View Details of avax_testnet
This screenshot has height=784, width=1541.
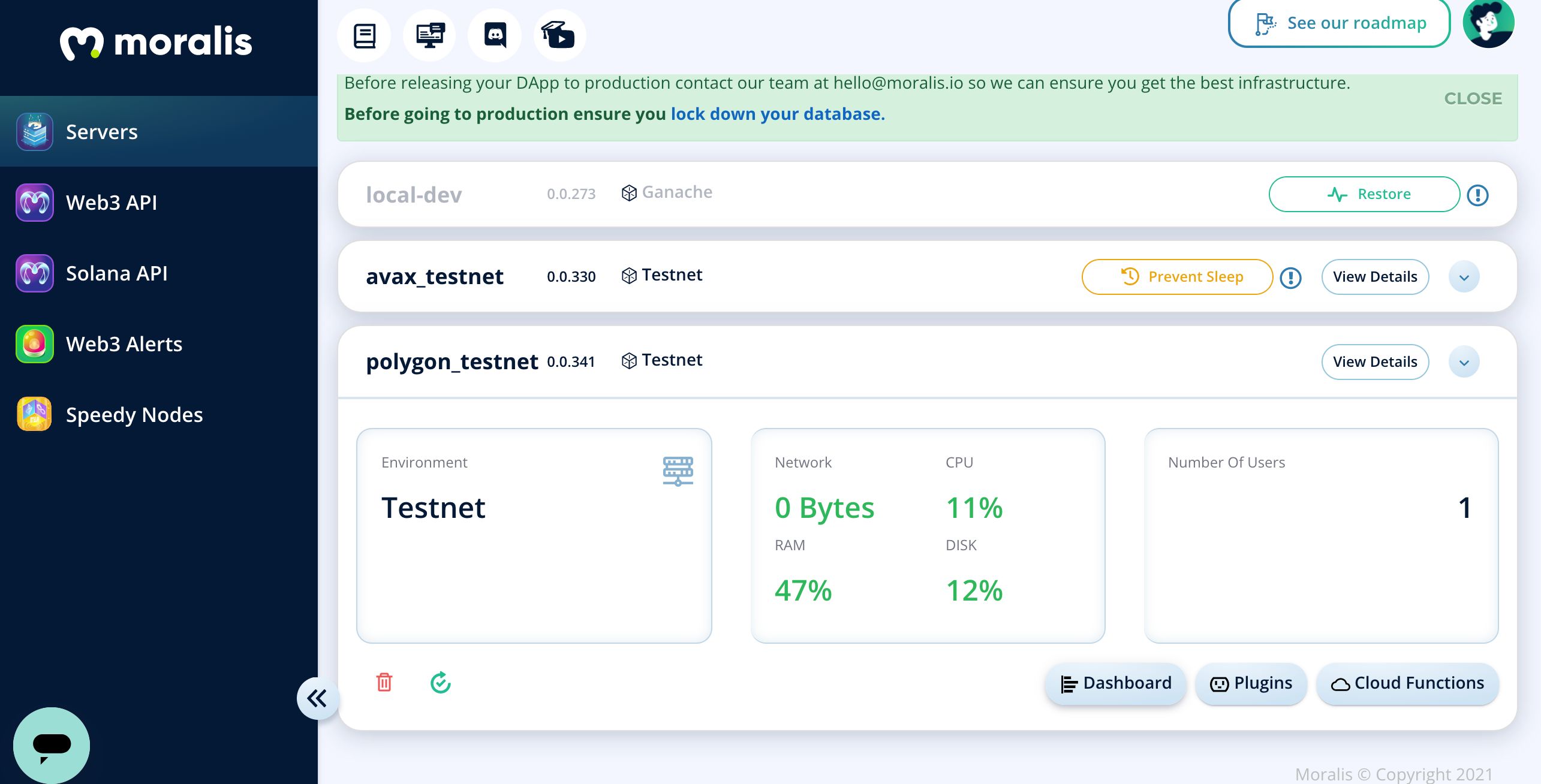tap(1375, 277)
